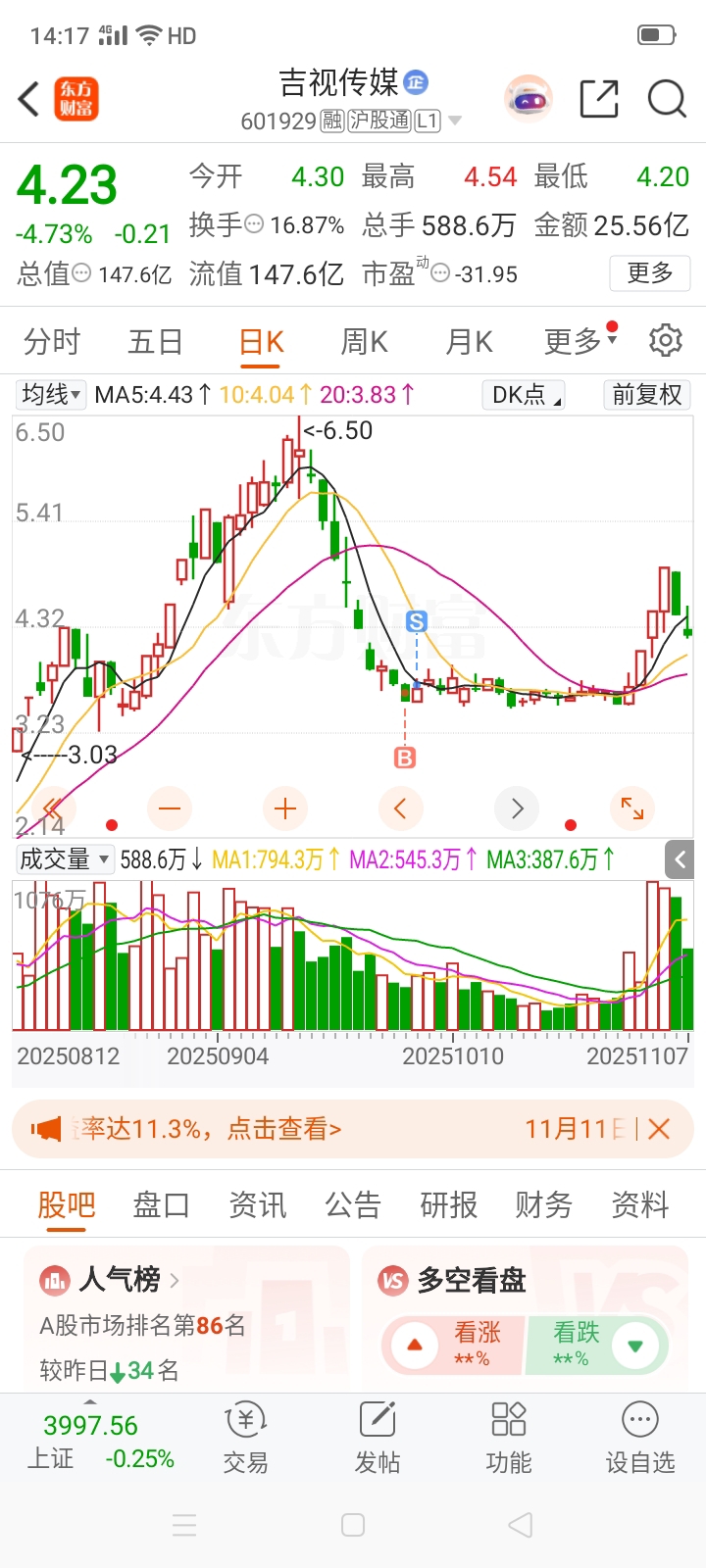Tap the share icon in header
The width and height of the screenshot is (706, 1568).
[599, 98]
